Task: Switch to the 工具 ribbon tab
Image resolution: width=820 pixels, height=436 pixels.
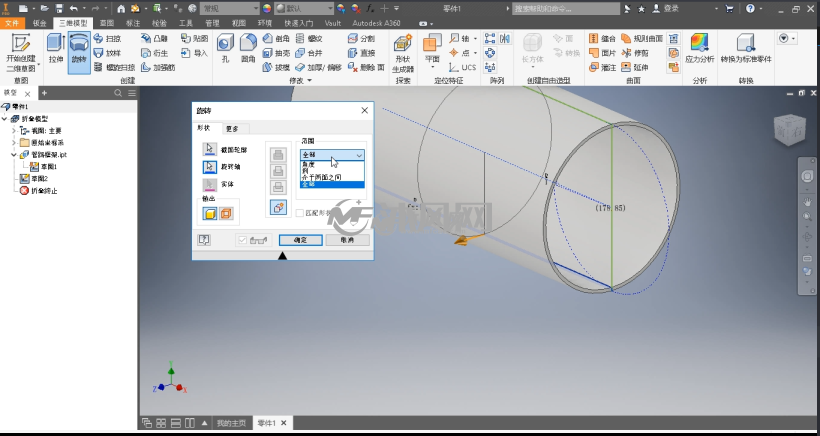Action: (x=186, y=23)
